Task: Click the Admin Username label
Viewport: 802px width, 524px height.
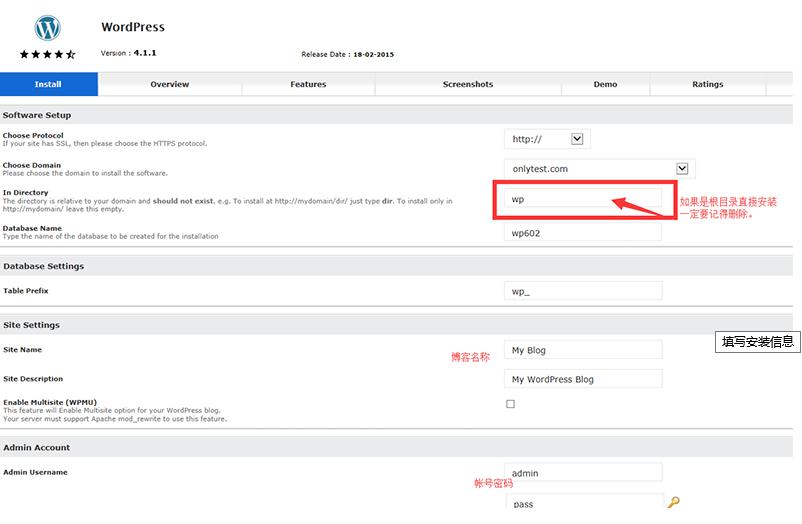Action: click(35, 472)
